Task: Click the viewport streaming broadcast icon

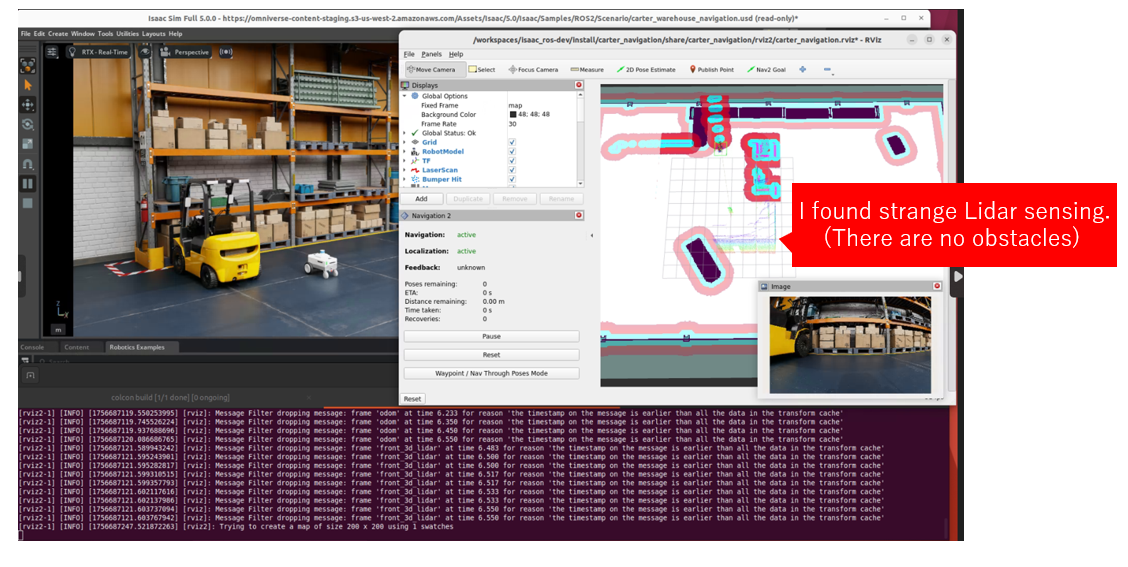Action: coord(226,52)
